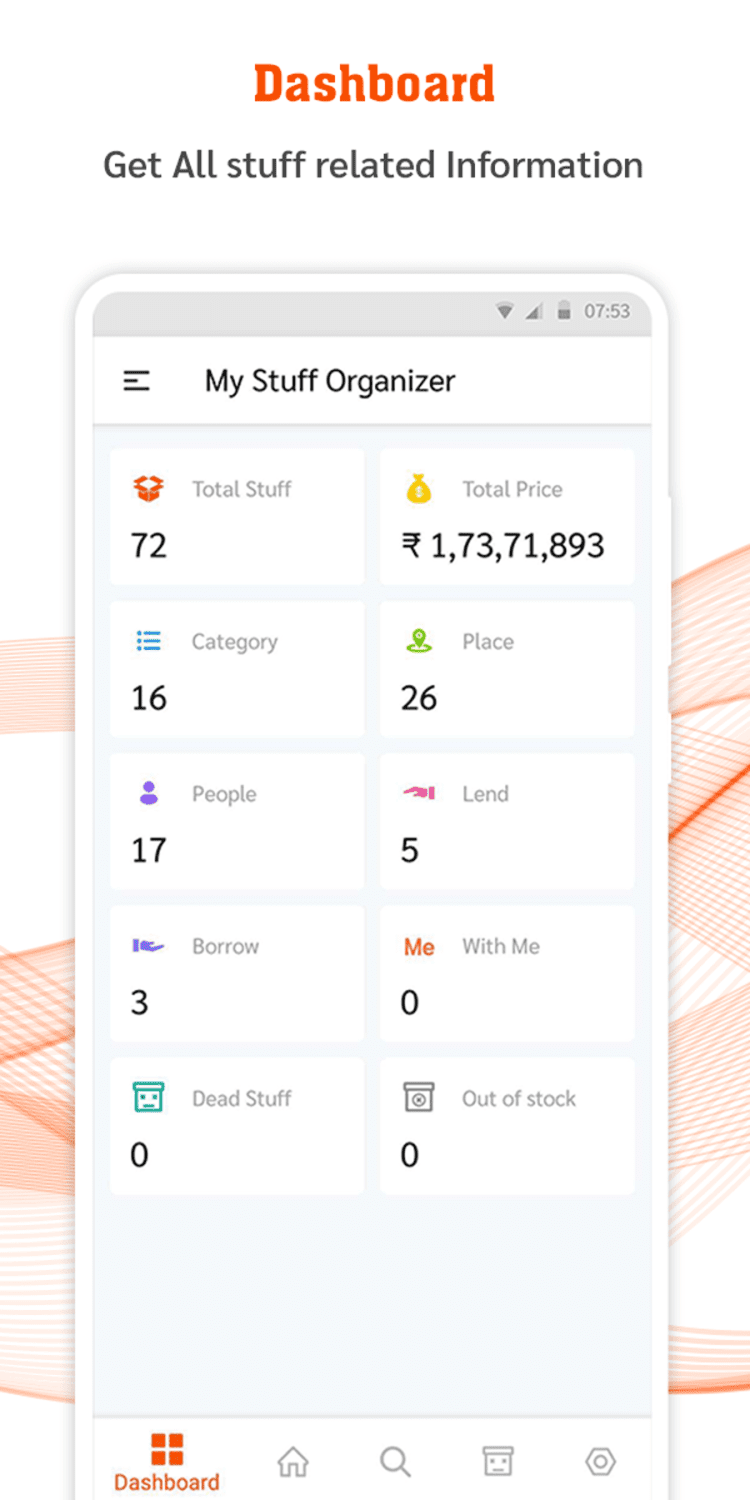Screen dimensions: 750x1500
Task: Tap the Place map pin icon
Action: (x=418, y=641)
